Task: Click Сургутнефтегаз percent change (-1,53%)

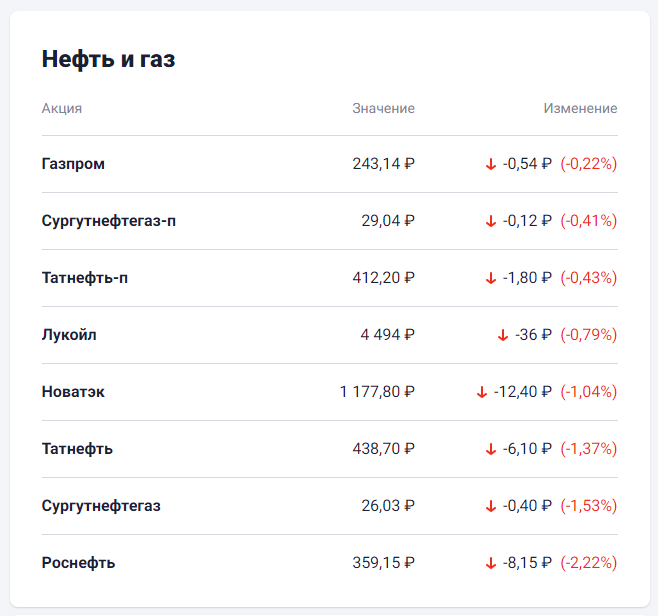Action: coord(589,506)
